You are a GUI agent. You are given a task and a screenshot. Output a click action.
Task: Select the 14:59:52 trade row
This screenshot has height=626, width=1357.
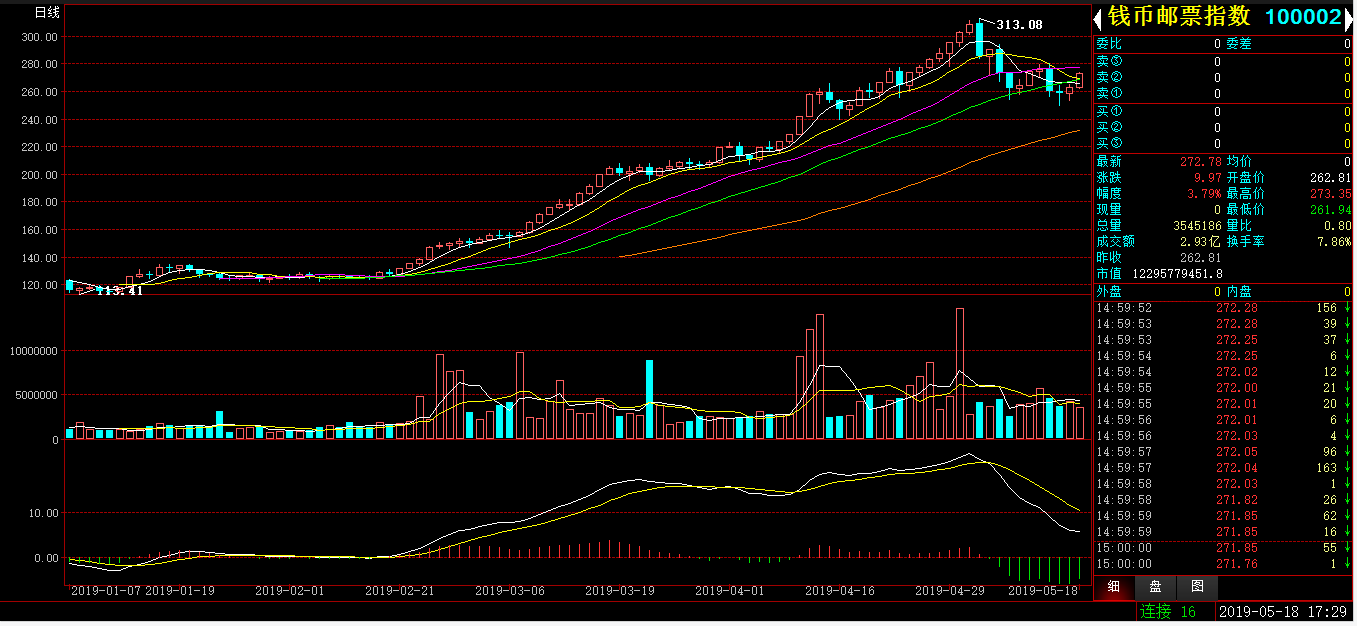click(1223, 308)
